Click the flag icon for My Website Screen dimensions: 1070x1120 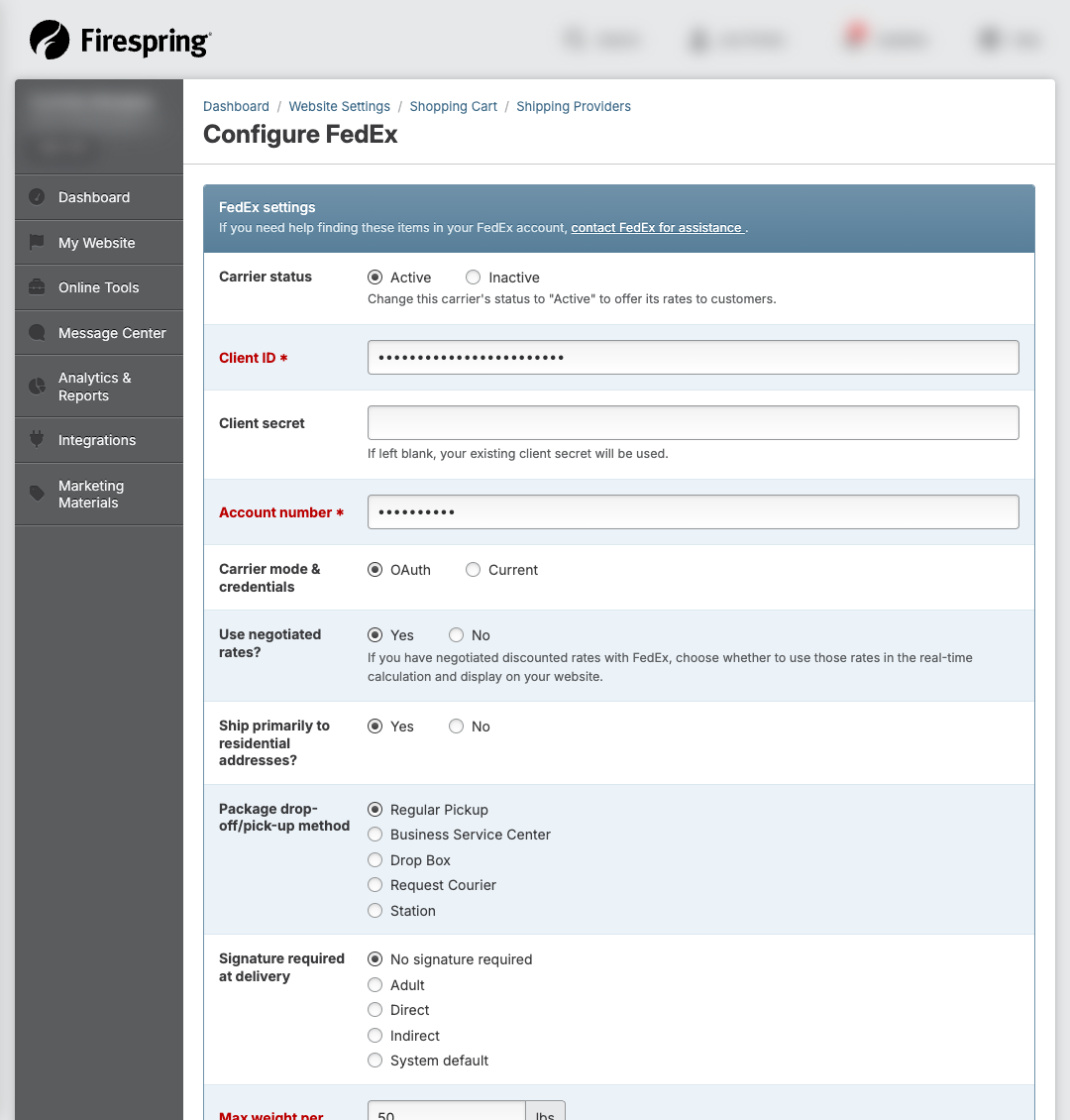[37, 242]
